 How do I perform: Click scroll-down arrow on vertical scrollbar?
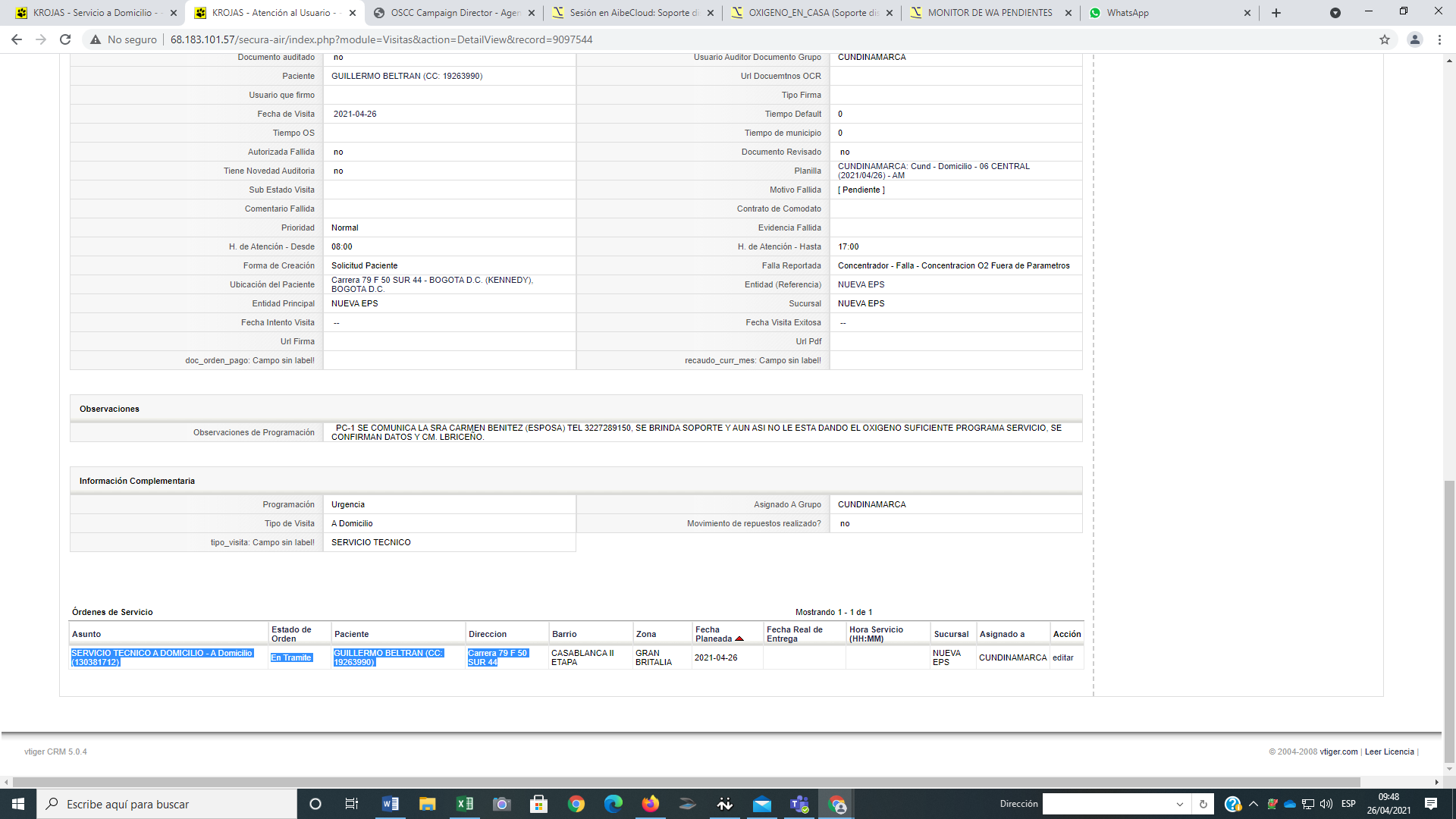1449,769
